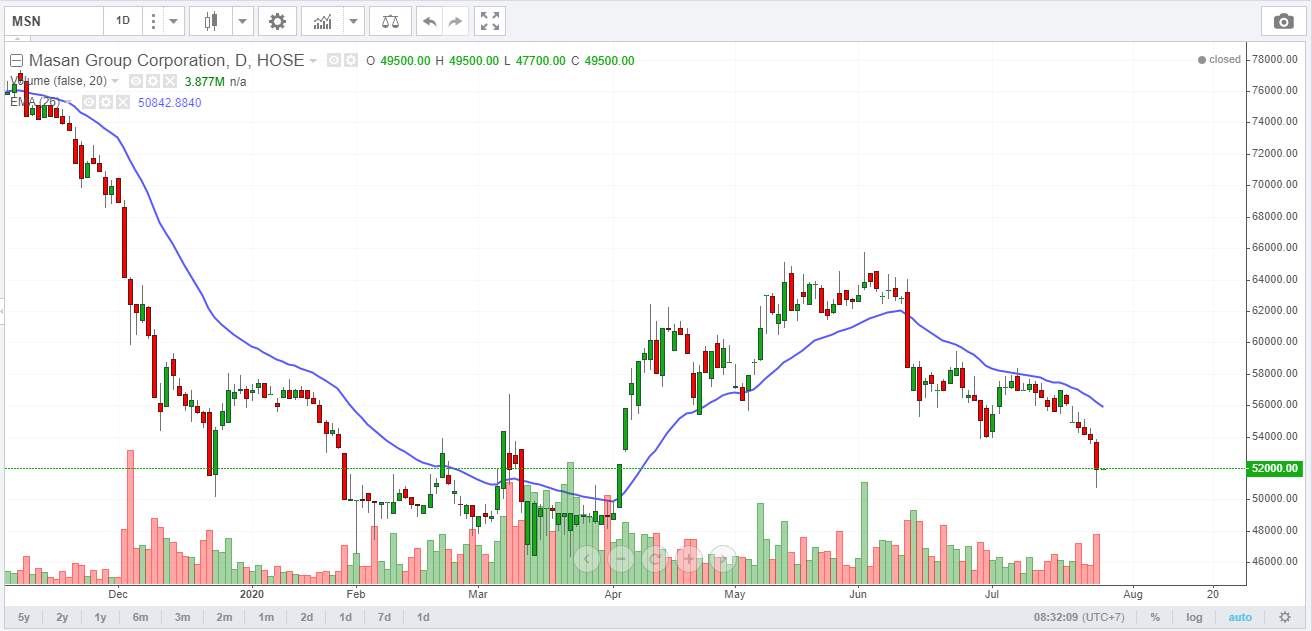
Task: Click the MSN symbol search field
Action: point(52,20)
